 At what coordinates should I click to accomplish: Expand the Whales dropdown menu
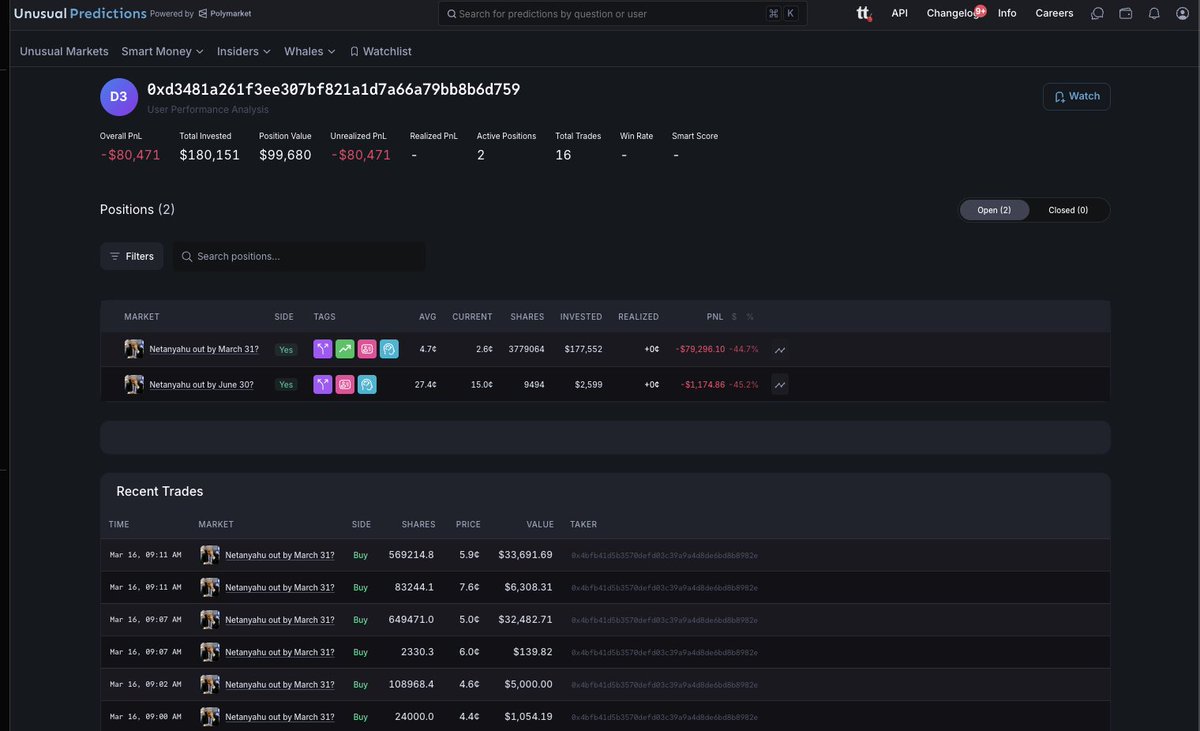309,51
